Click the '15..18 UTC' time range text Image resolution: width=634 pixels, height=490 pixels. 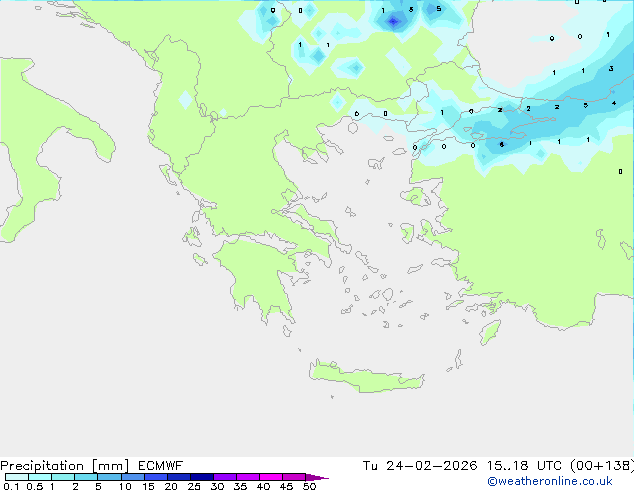tap(524, 466)
